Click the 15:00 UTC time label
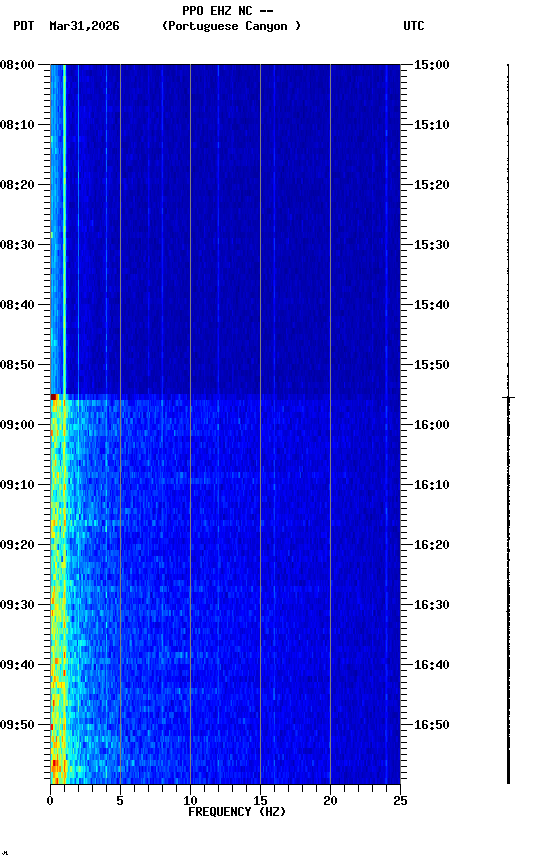 (432, 65)
